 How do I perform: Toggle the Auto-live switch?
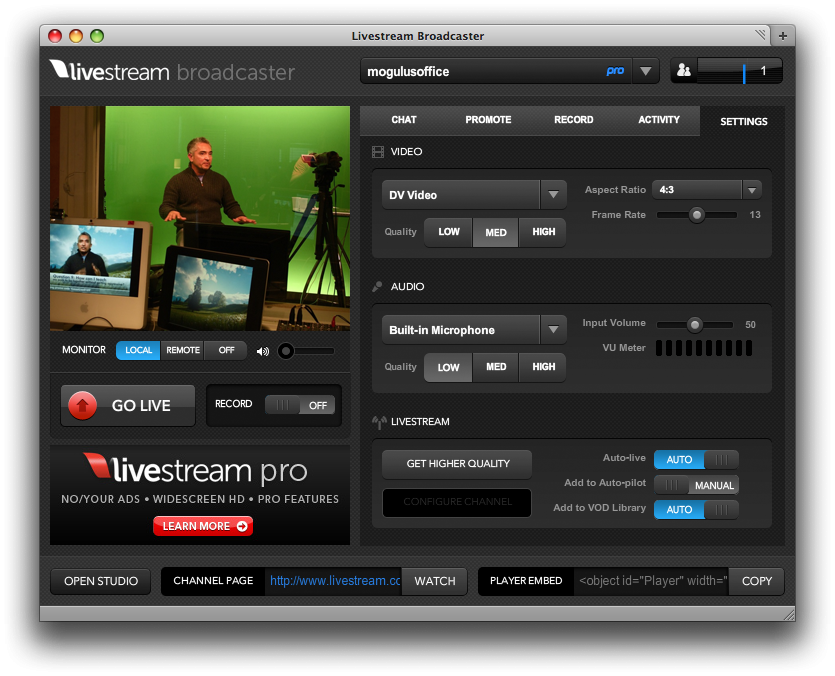696,459
